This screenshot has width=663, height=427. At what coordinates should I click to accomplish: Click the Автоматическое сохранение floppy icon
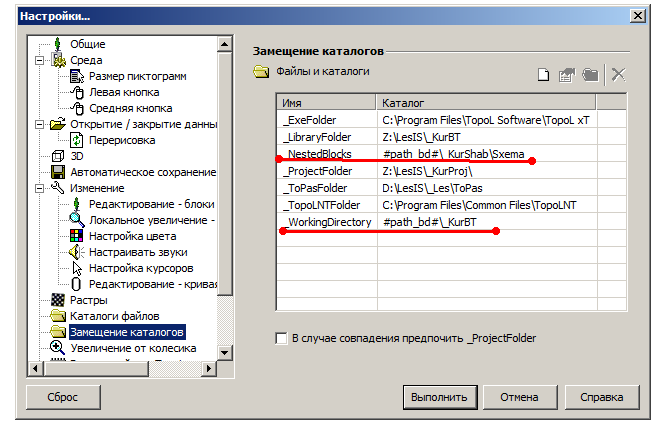(x=58, y=172)
